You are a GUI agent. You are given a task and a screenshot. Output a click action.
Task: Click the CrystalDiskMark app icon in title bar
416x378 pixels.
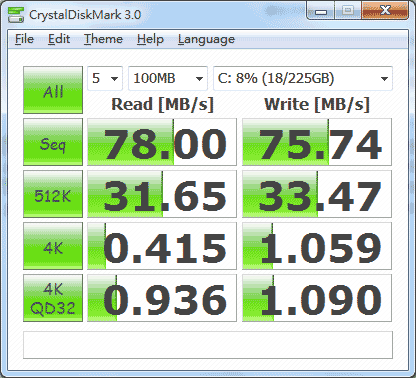point(16,14)
